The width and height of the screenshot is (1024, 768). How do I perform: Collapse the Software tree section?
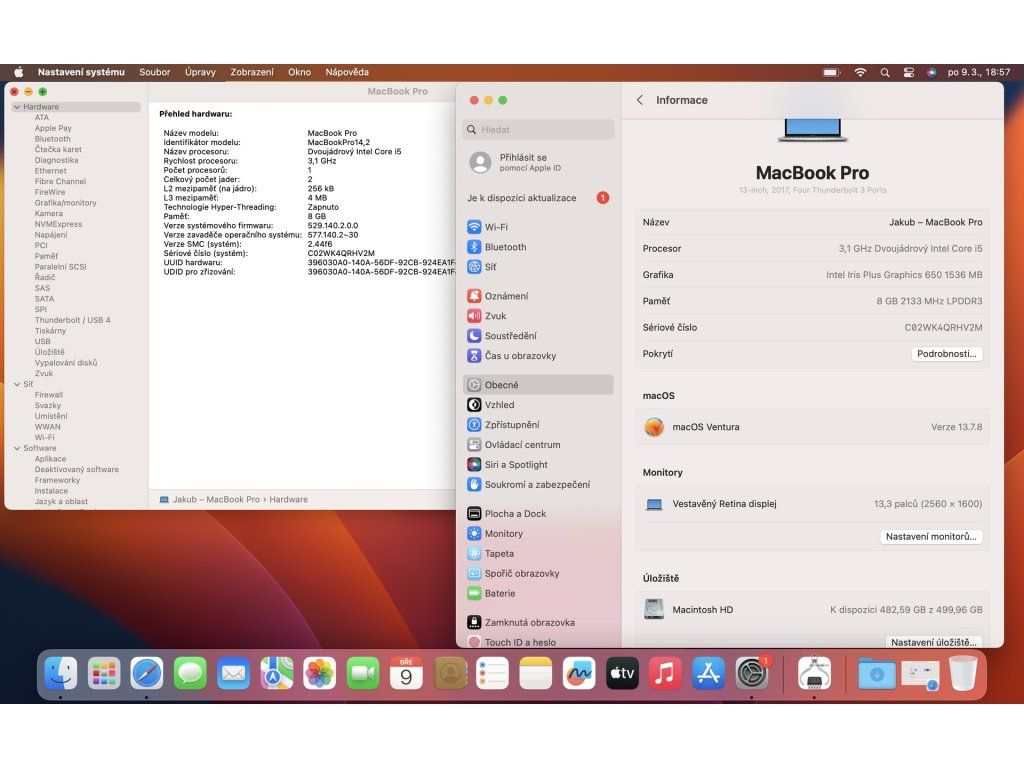(x=17, y=448)
